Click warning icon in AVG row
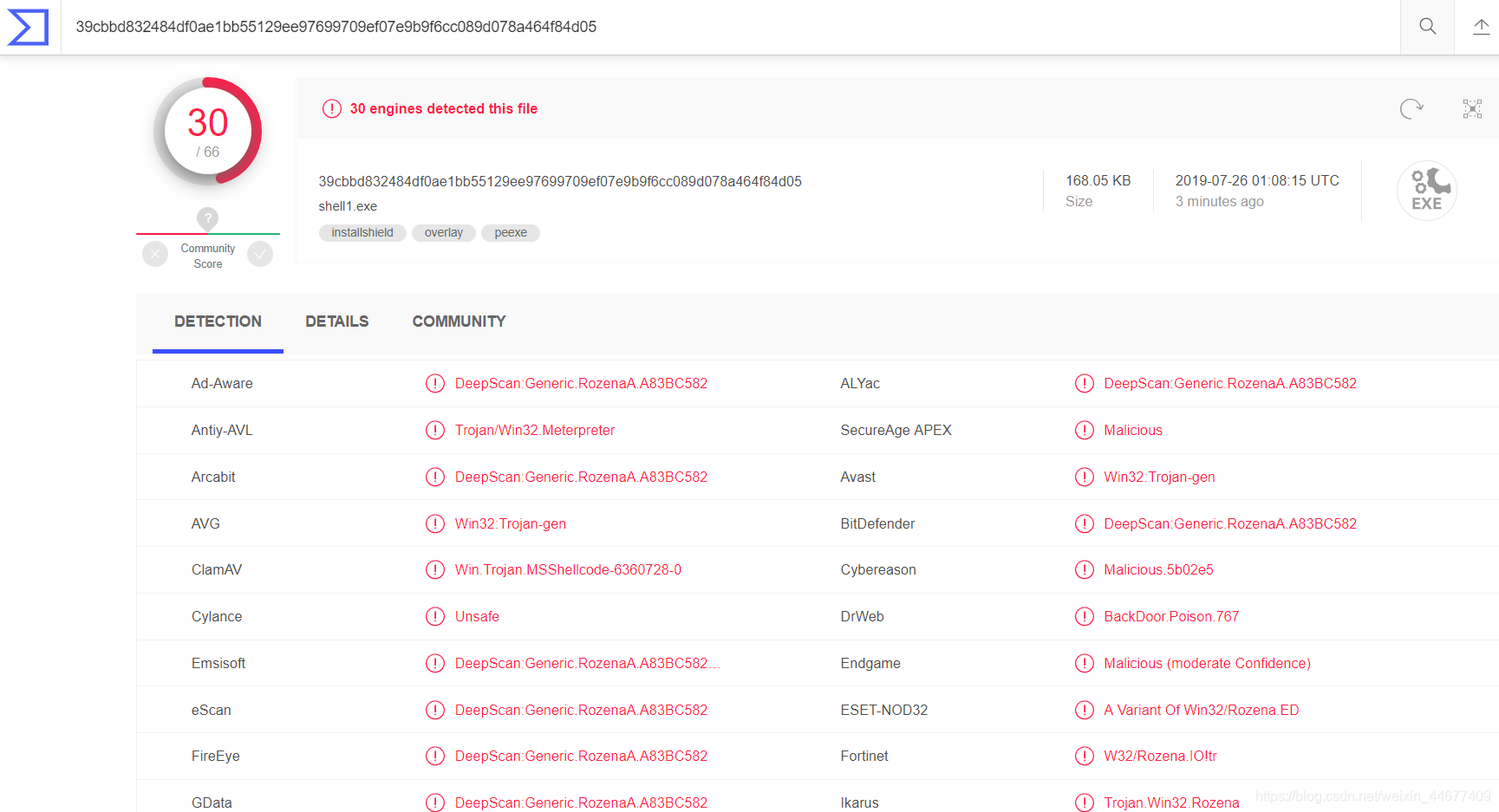This screenshot has height=812, width=1499. 435,523
